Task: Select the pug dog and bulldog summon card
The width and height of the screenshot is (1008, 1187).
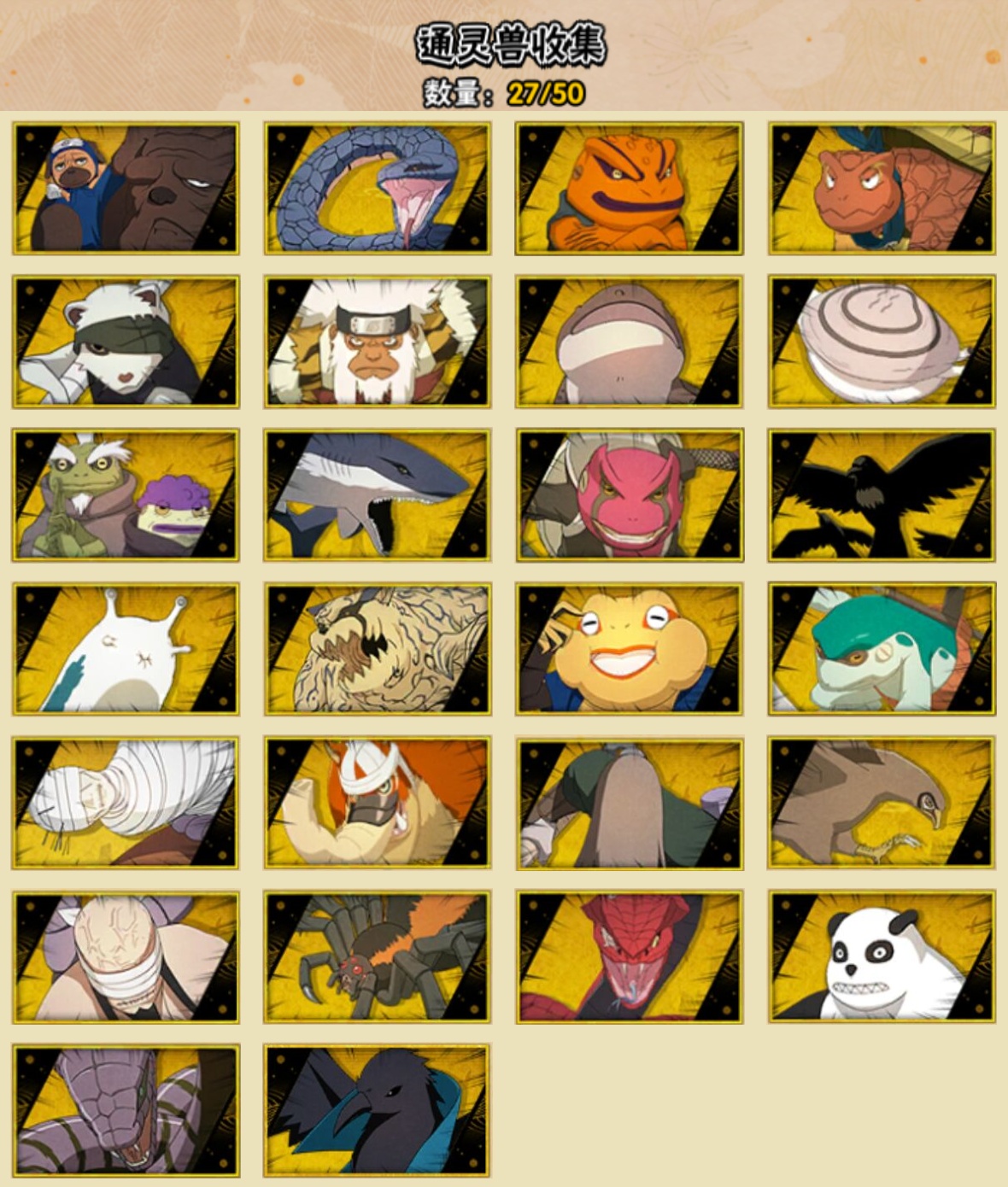Action: [126, 189]
